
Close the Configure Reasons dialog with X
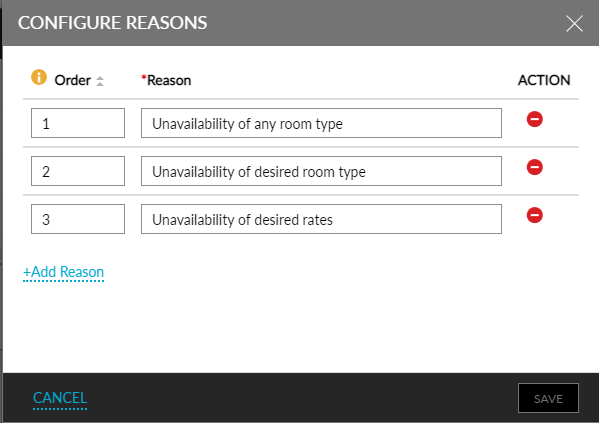point(574,24)
